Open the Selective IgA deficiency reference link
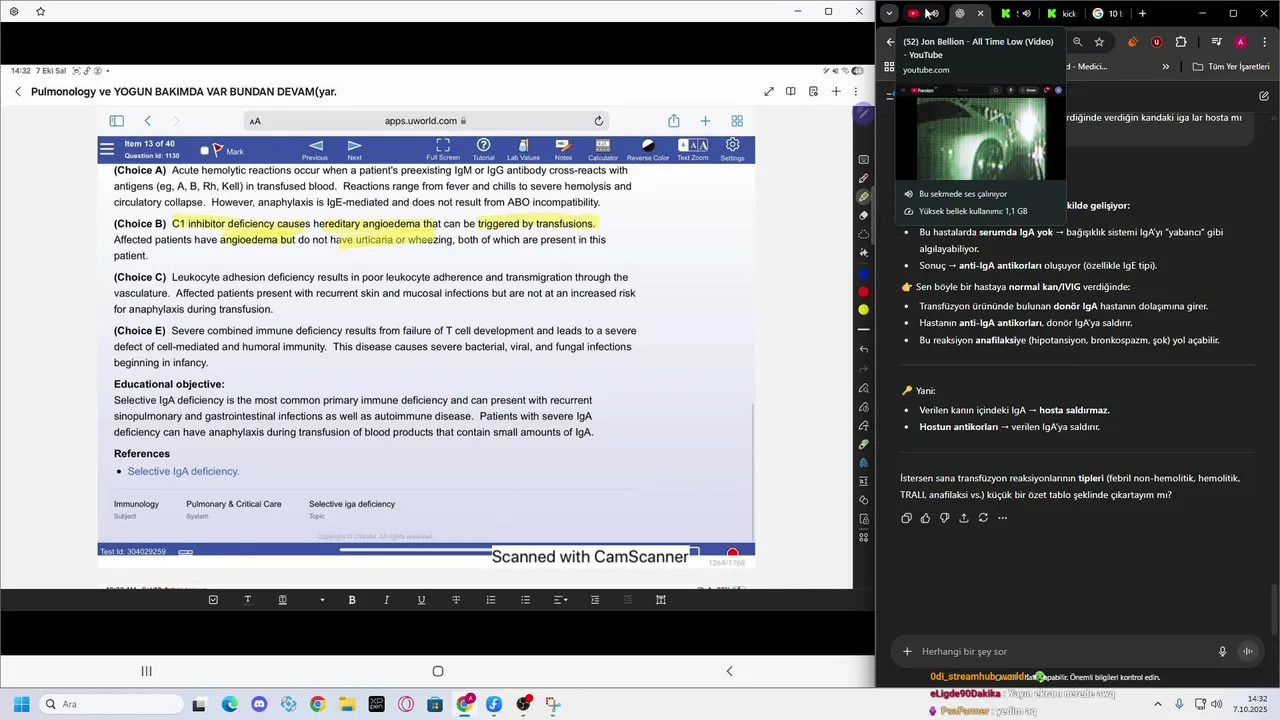The width and height of the screenshot is (1280, 720). [183, 471]
